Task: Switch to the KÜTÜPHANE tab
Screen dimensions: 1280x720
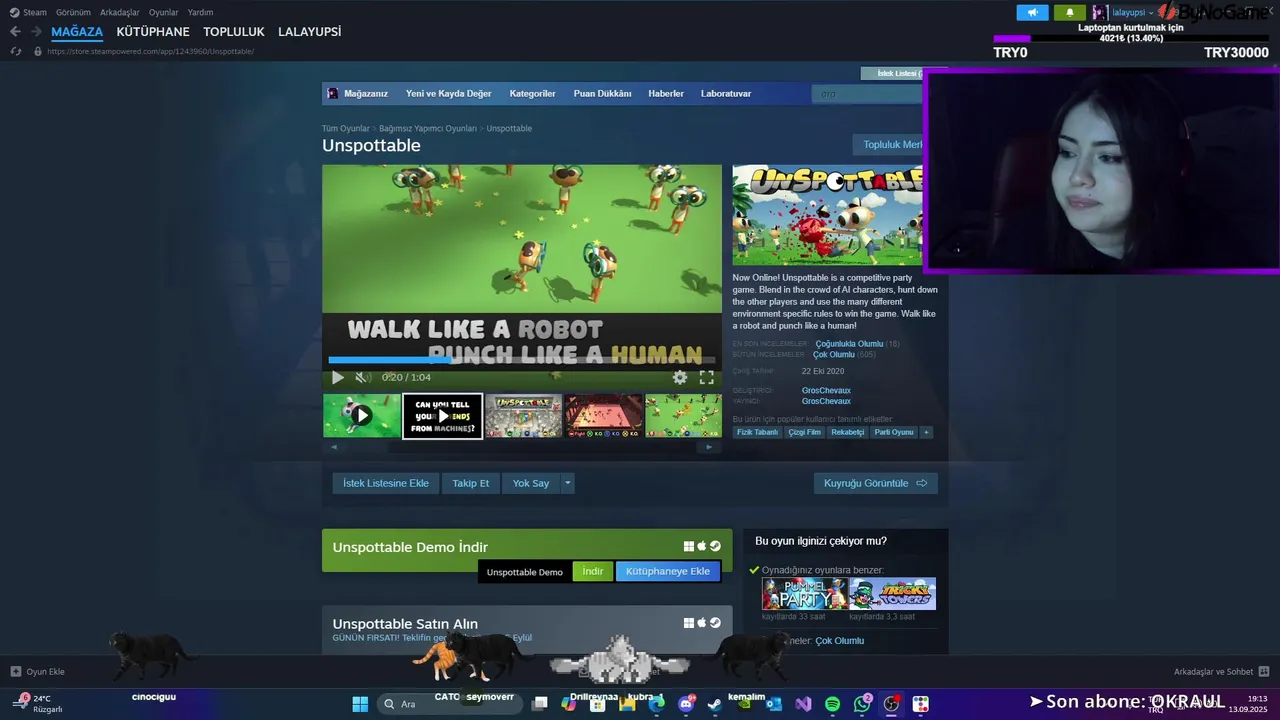Action: pos(153,32)
